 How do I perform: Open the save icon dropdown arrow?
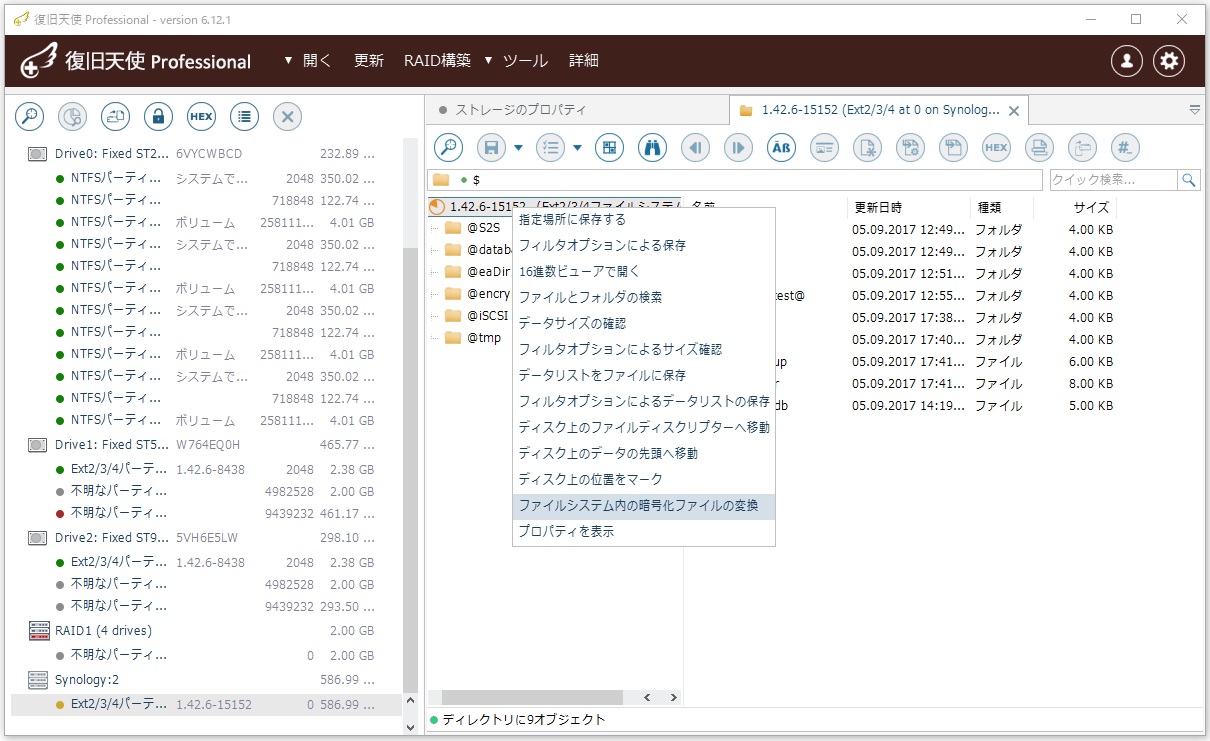click(518, 148)
